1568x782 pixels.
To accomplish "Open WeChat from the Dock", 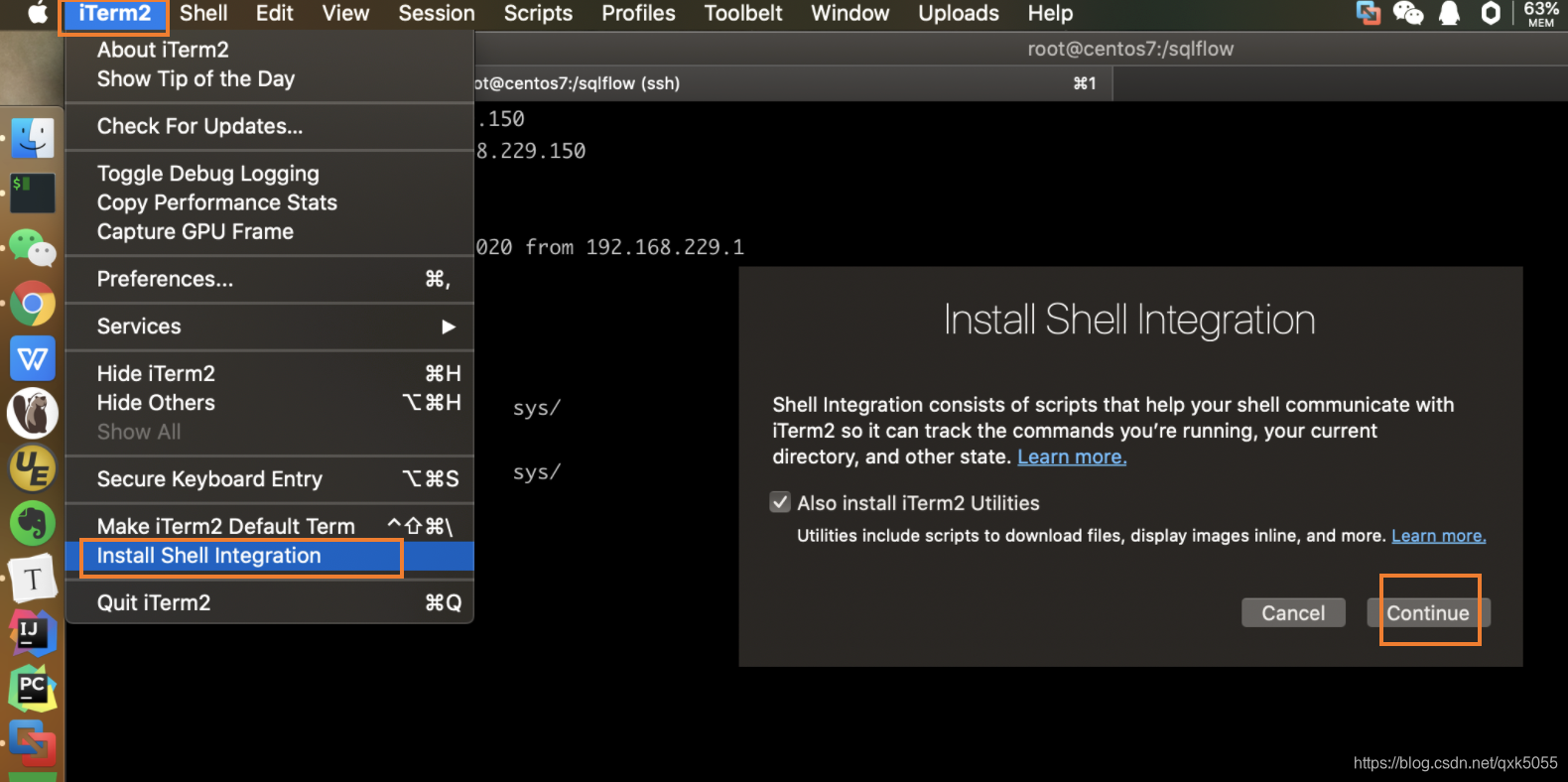I will 33,248.
